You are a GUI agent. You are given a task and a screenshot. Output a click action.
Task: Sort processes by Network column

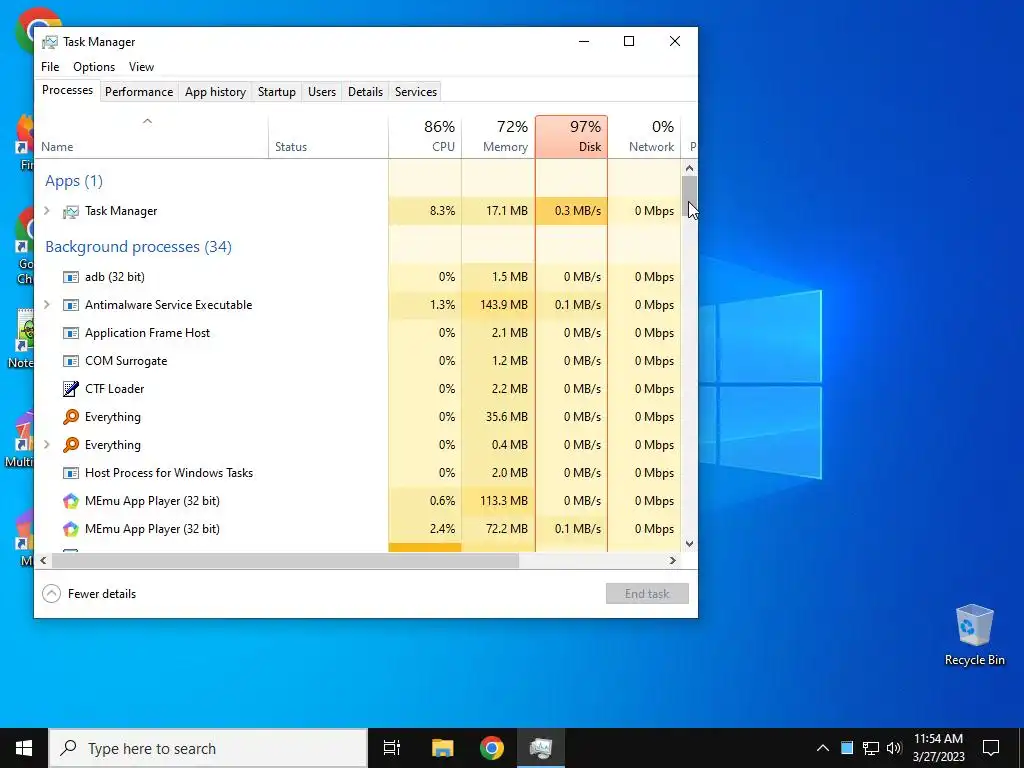(645, 137)
